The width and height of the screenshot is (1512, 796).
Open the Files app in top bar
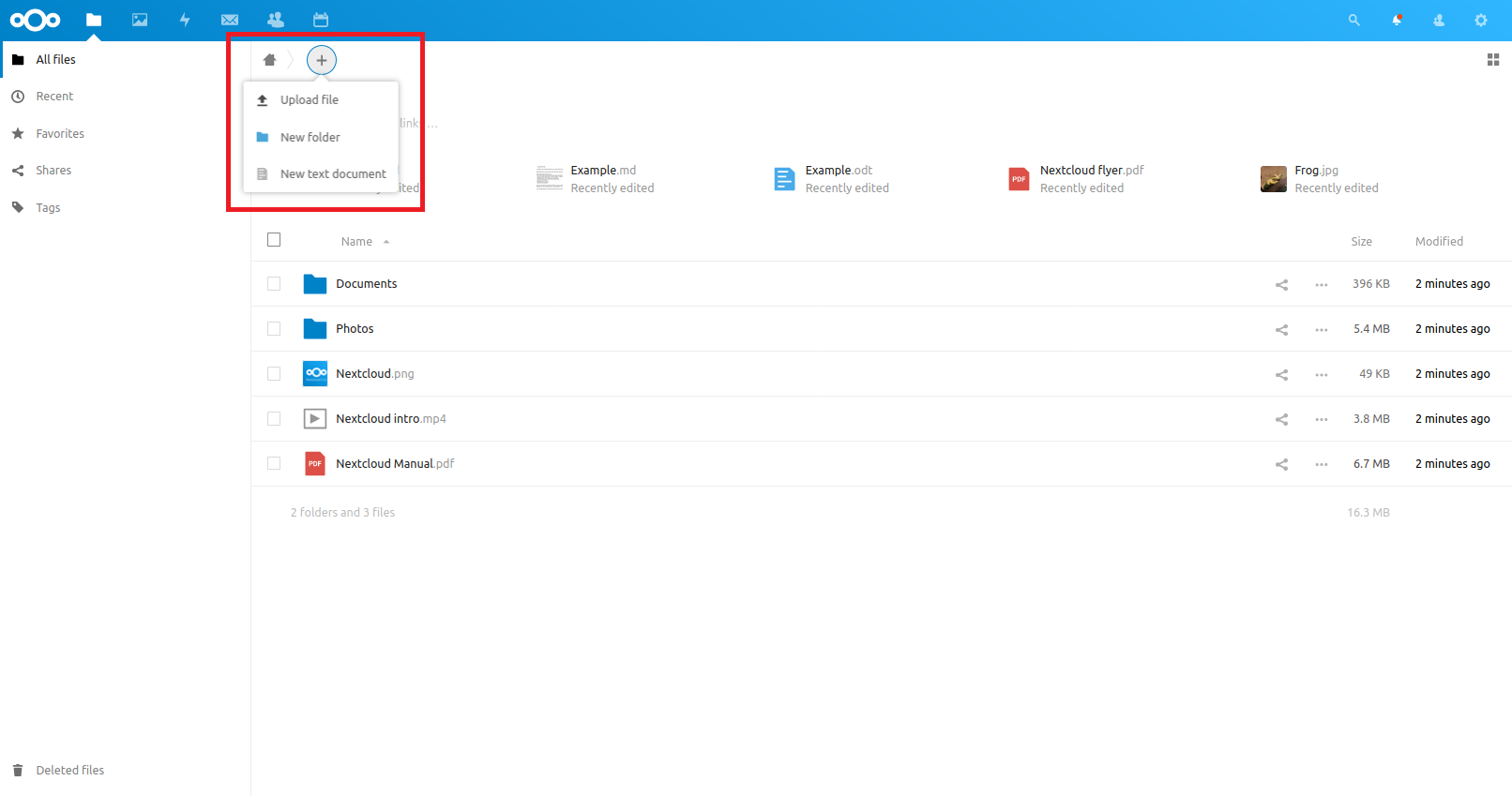tap(94, 20)
